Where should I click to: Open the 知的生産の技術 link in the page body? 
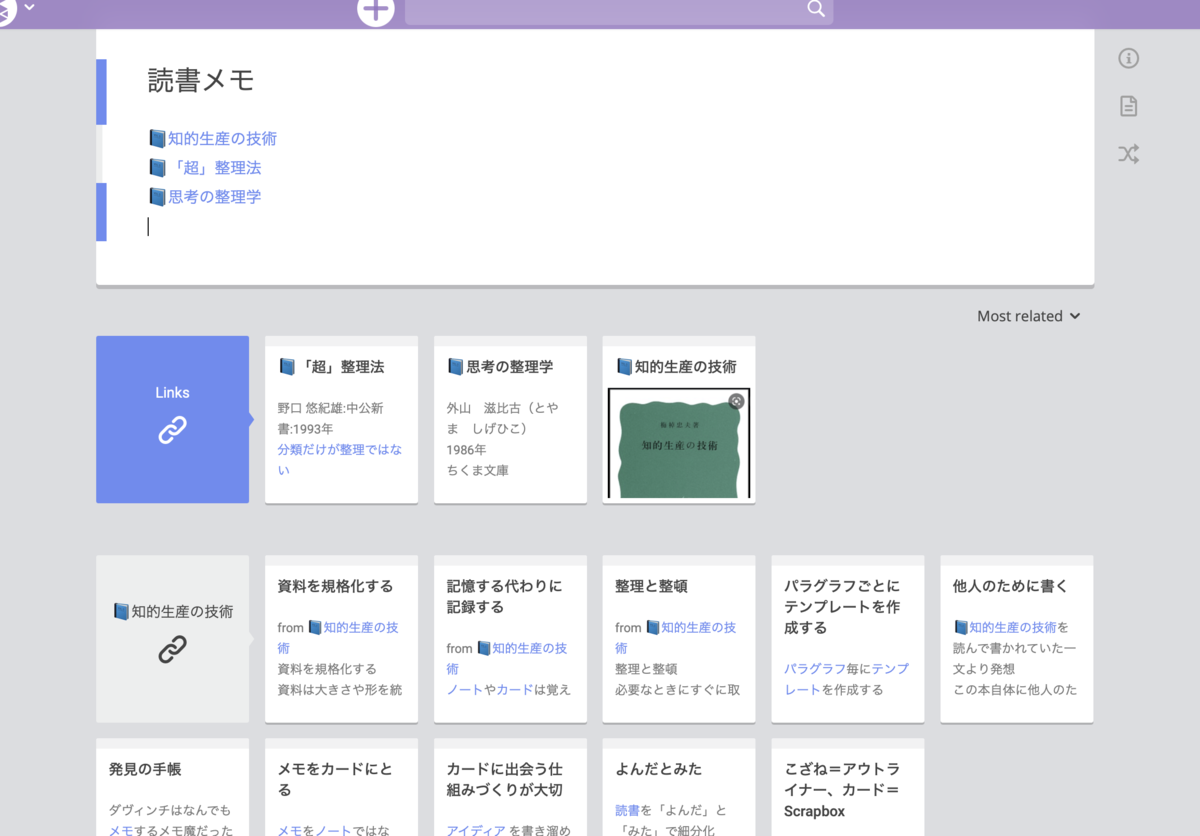[222, 139]
